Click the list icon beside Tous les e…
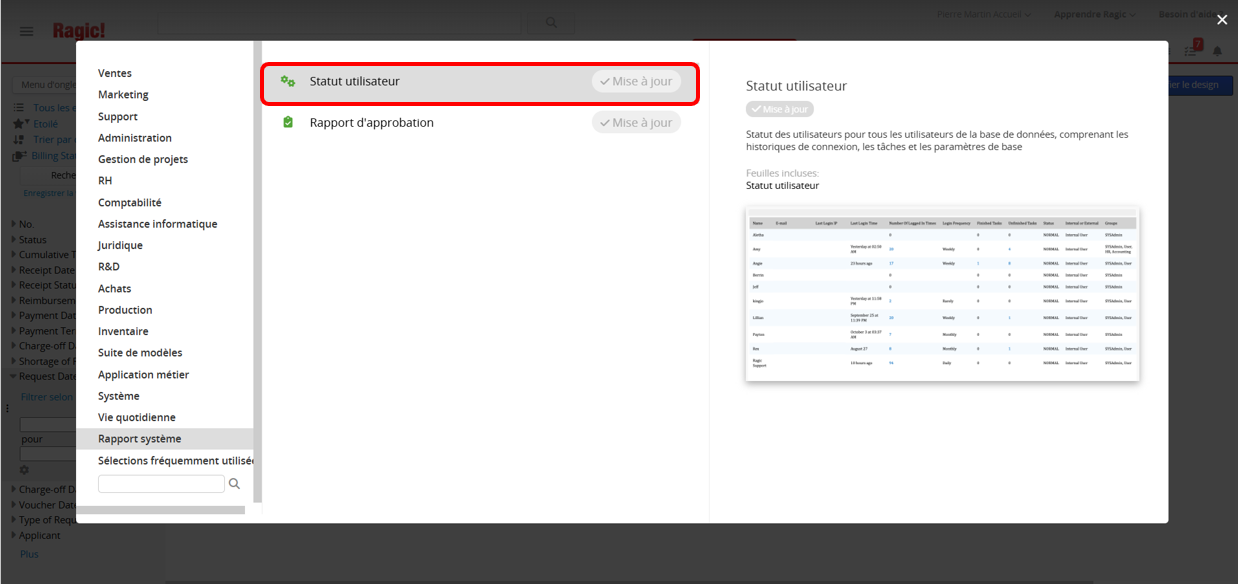This screenshot has height=584, width=1238. (x=19, y=108)
